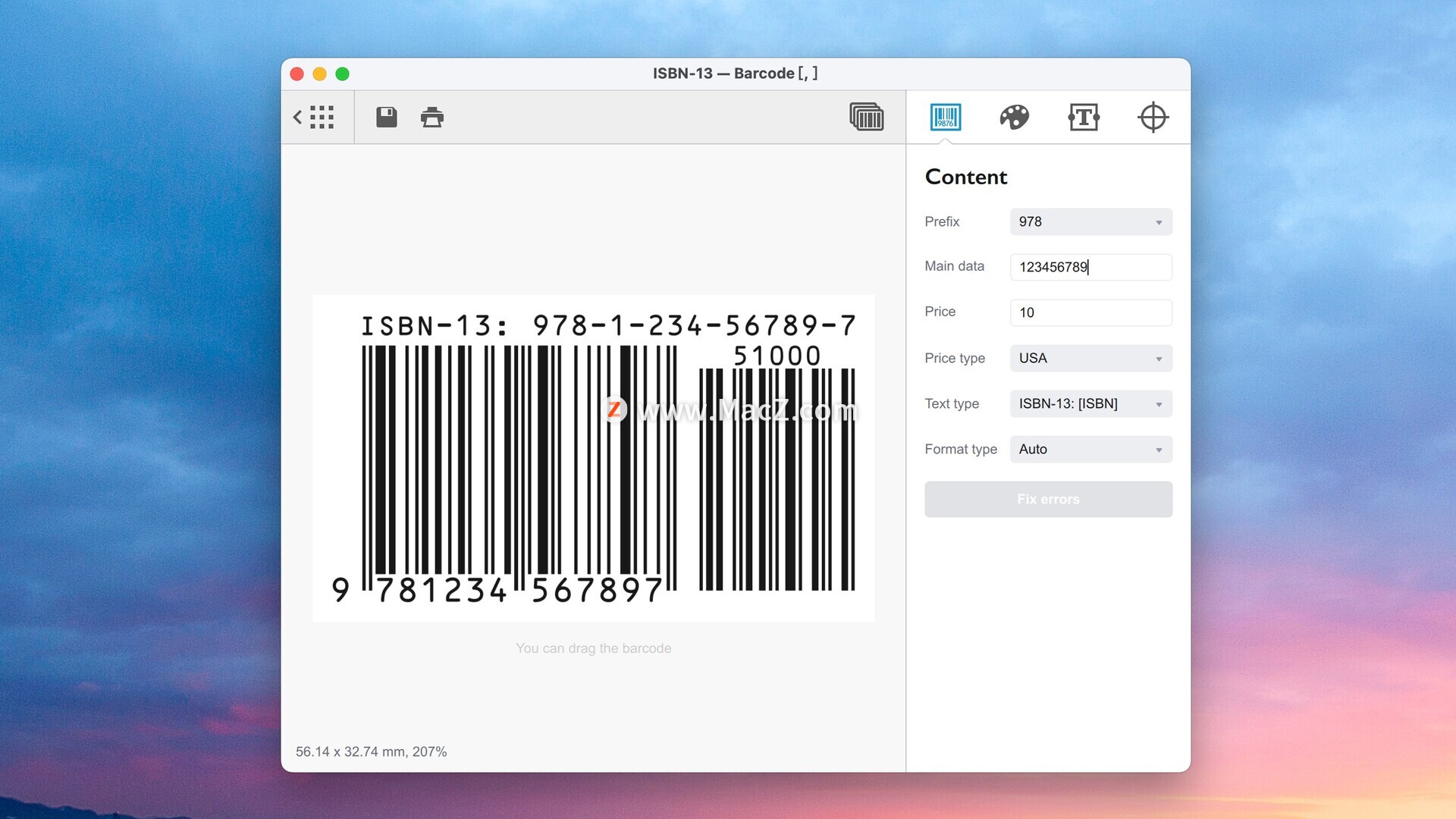
Task: Minimize the window with yellow button
Action: point(320,74)
